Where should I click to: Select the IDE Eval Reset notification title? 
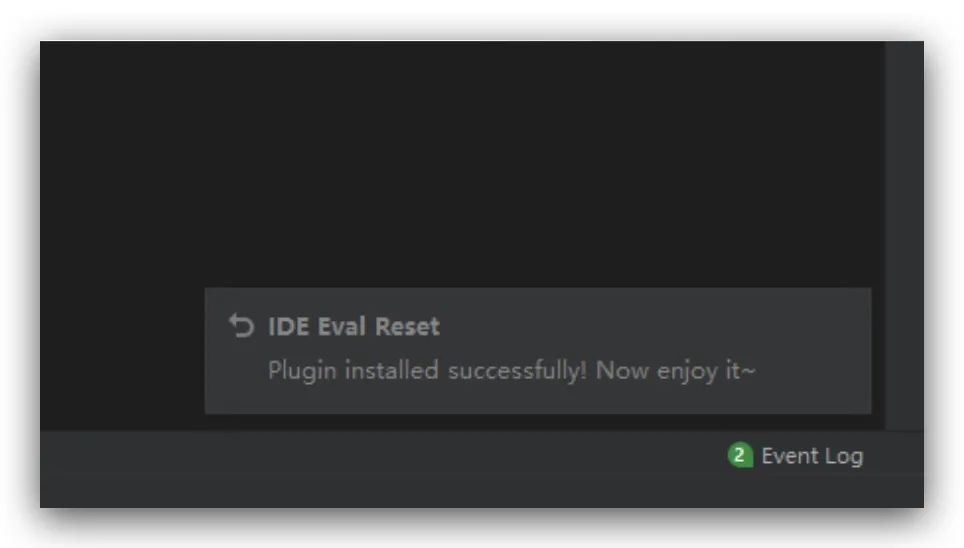pyautogui.click(x=354, y=327)
